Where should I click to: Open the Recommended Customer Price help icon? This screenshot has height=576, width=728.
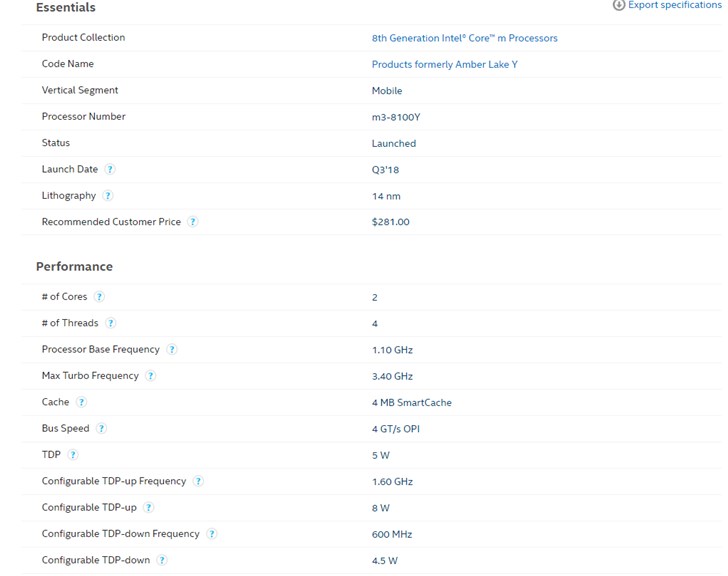coord(193,222)
